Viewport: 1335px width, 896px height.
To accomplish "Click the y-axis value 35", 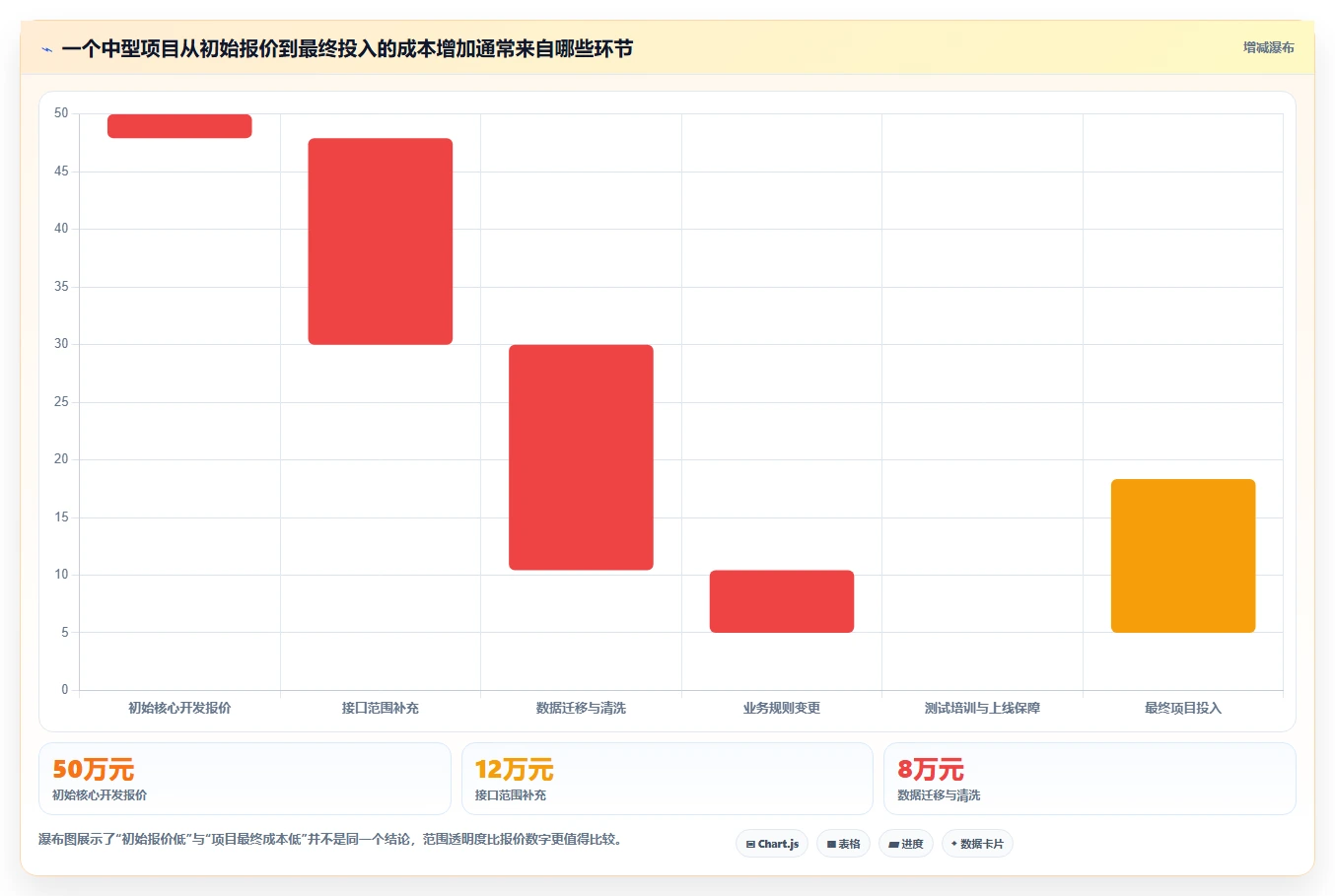I will (x=61, y=287).
